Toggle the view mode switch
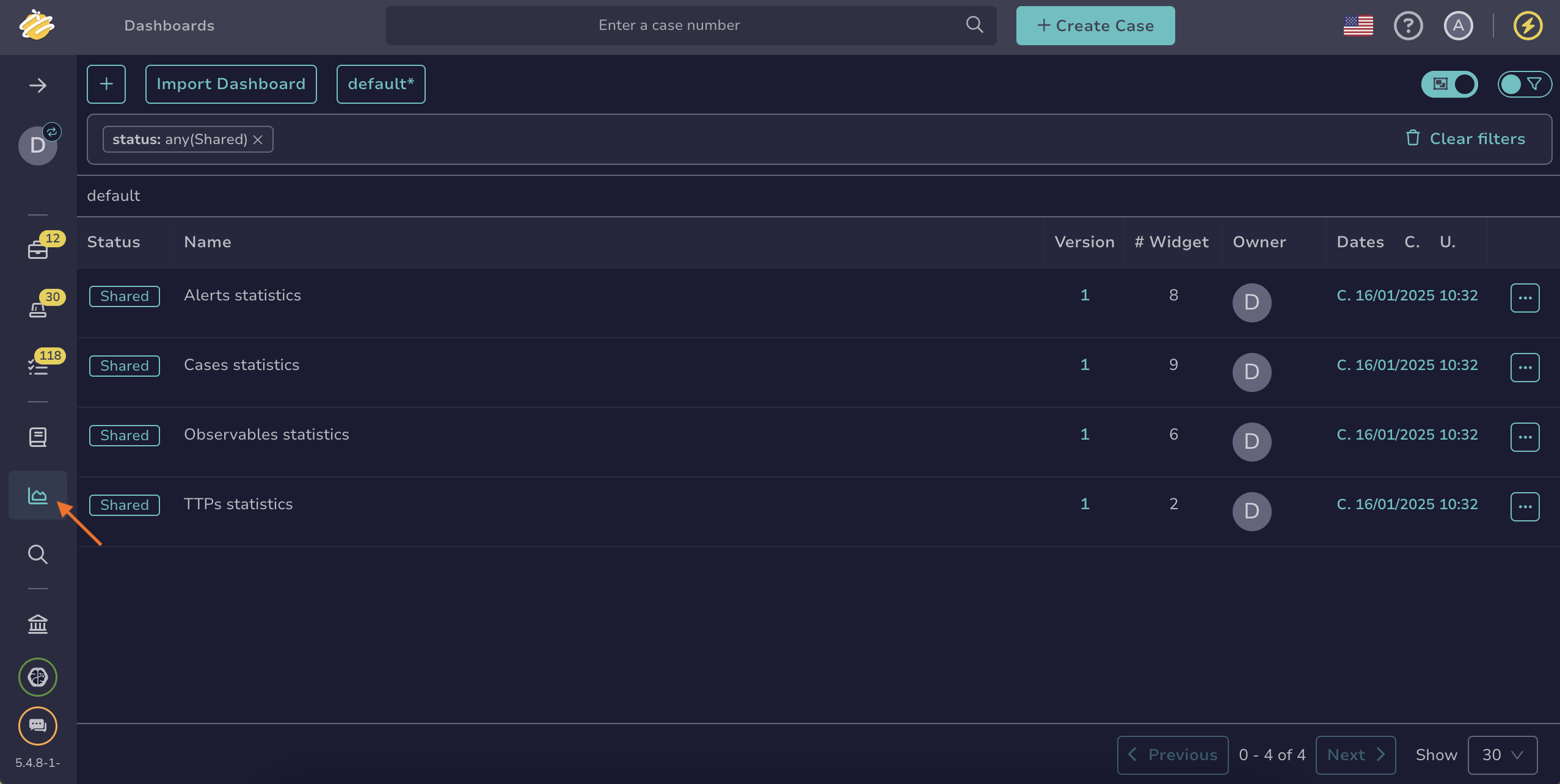1560x784 pixels. 1449,84
